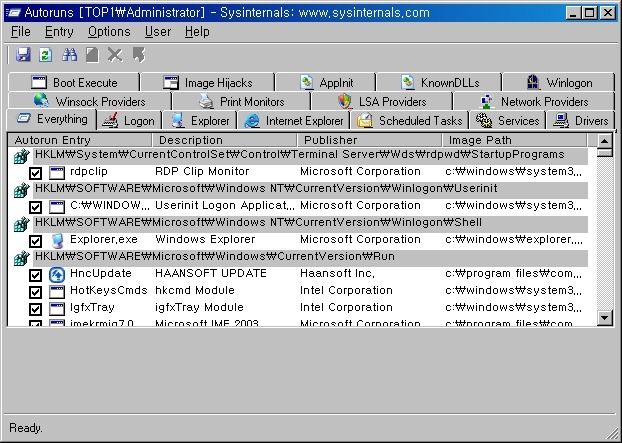Click registry icon beside CurrentVersion\Run key

tap(21, 258)
